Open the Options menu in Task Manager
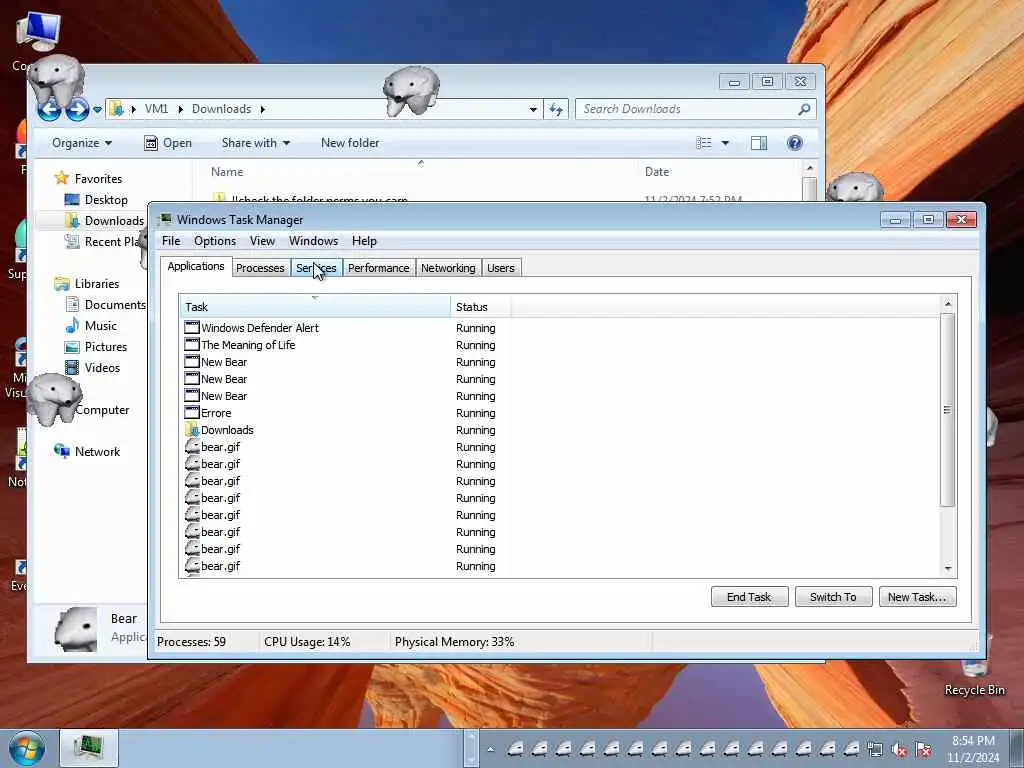 (215, 241)
